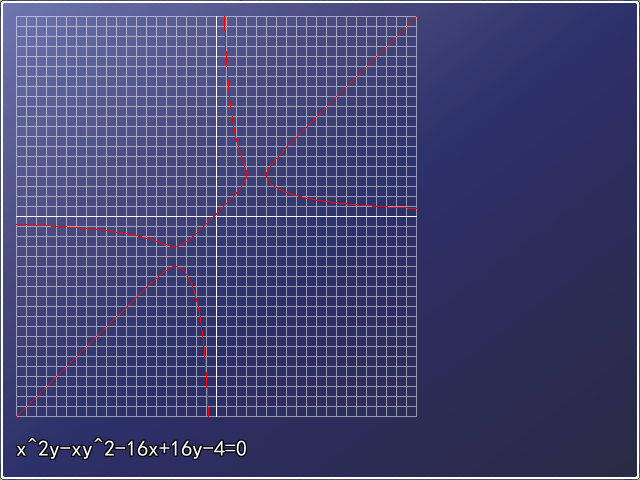Click the equation text x^2y-xy^2-16x+16y-4=0
Image resolution: width=640 pixels, height=480 pixels.
tap(131, 449)
